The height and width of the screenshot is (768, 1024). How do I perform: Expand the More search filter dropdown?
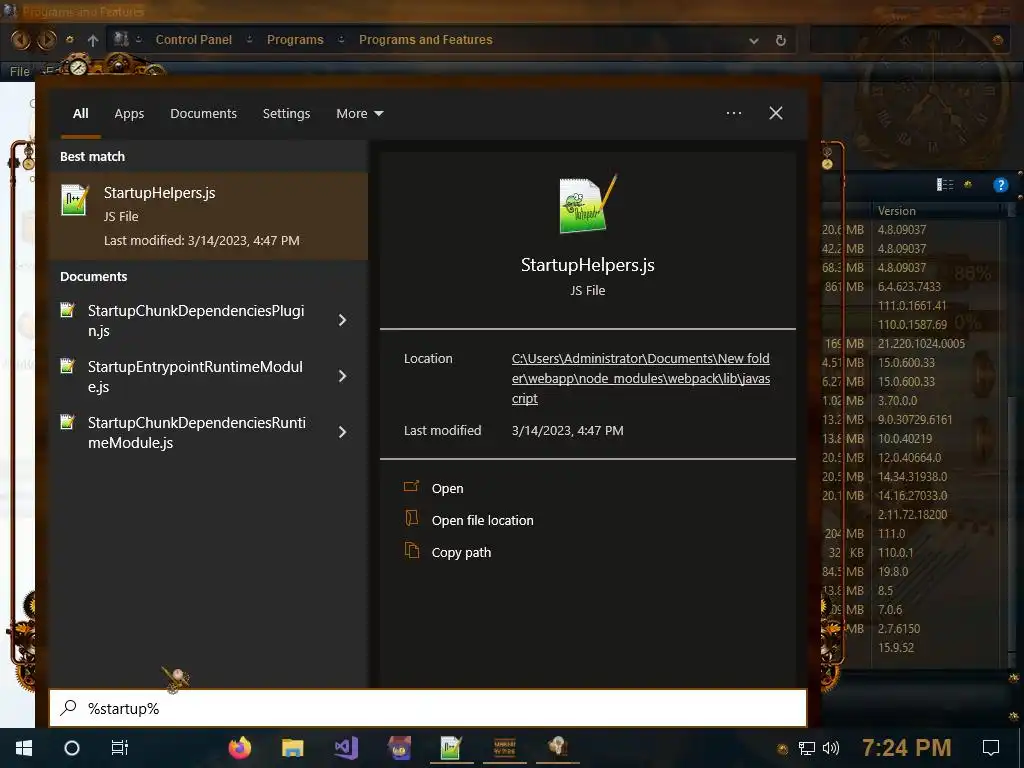(x=359, y=114)
